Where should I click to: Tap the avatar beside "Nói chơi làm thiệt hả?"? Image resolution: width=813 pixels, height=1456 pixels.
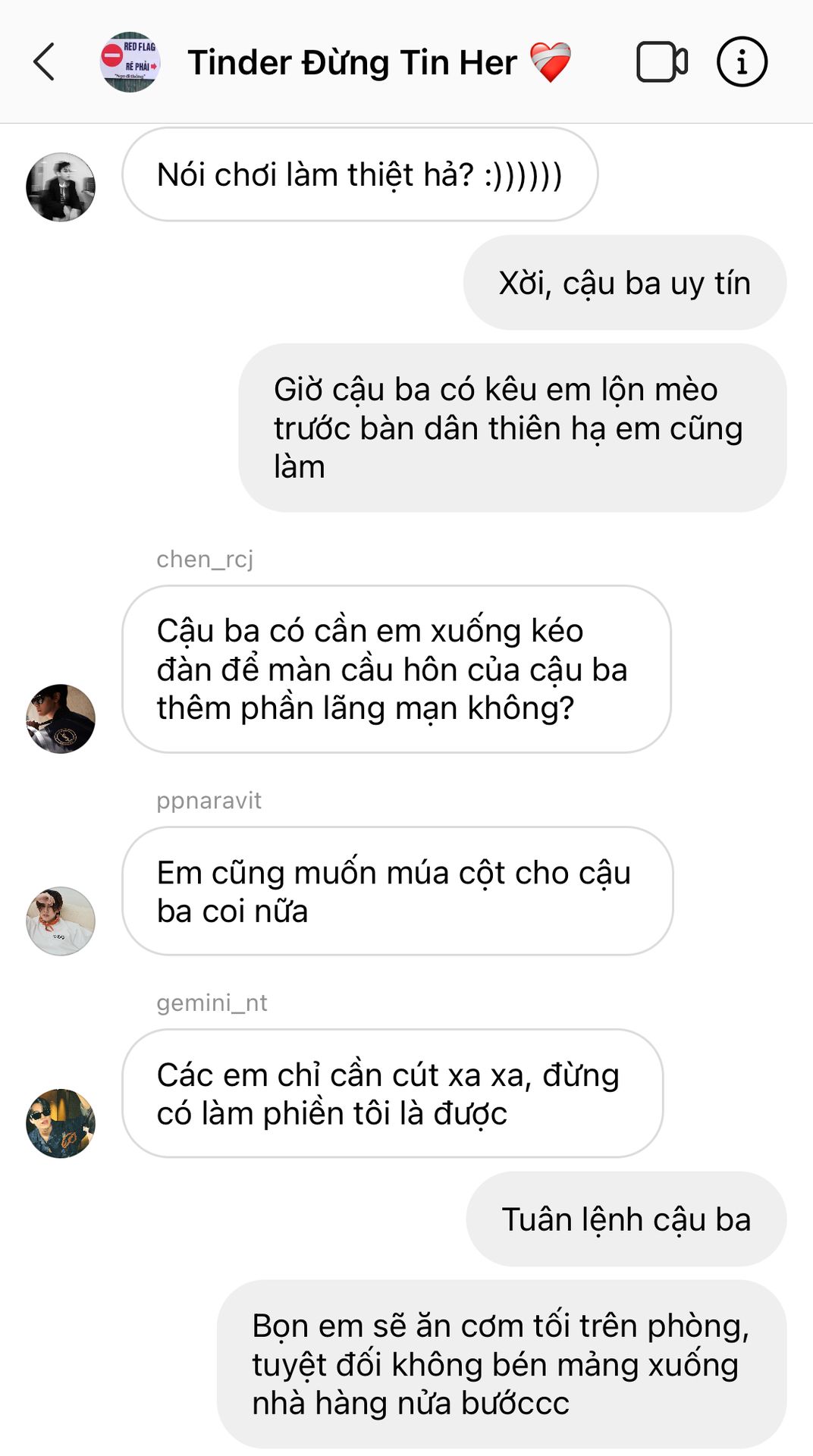(x=61, y=187)
